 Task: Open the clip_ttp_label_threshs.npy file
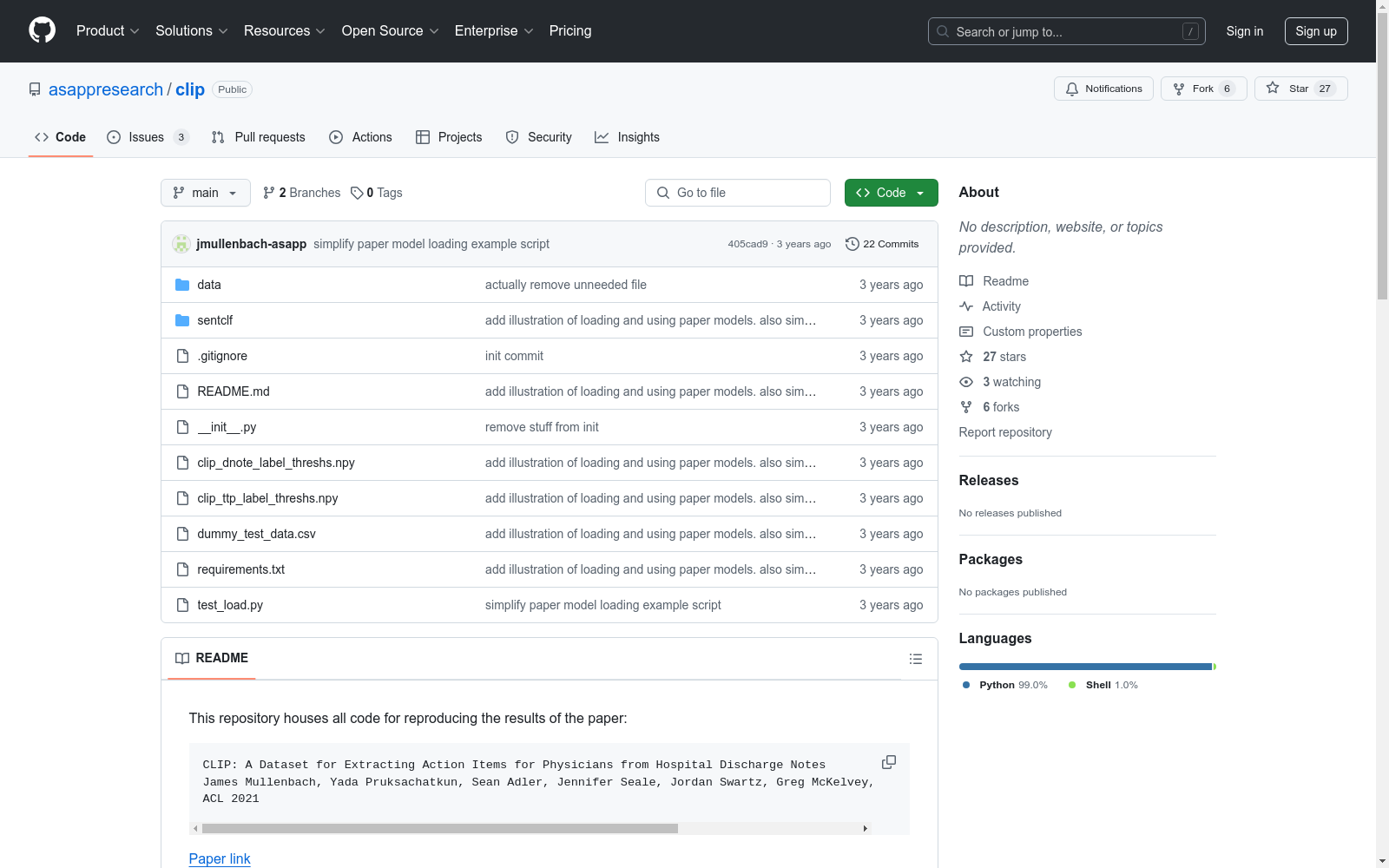point(267,498)
